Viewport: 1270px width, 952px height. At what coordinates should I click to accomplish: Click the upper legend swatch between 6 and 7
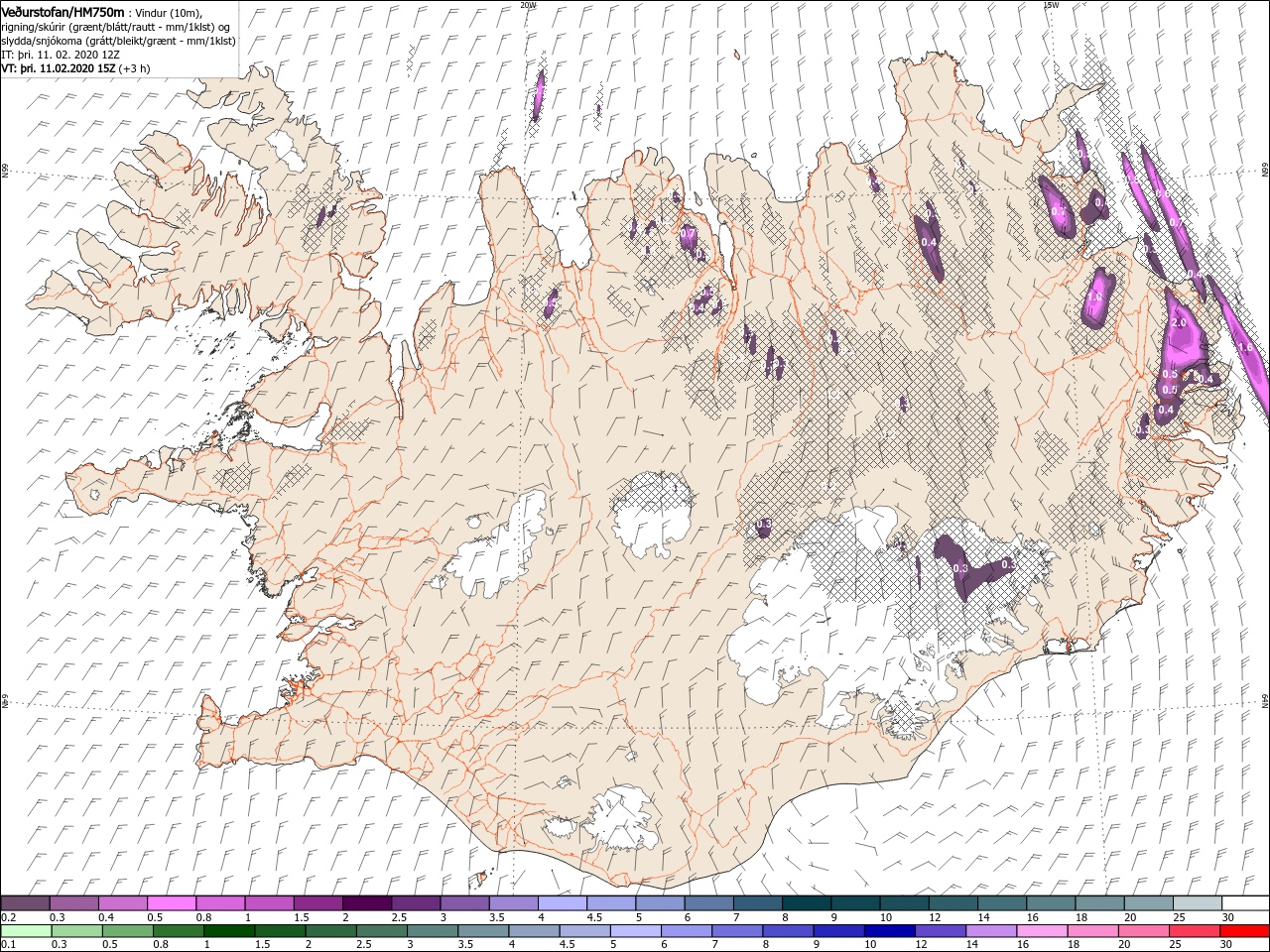point(709,903)
